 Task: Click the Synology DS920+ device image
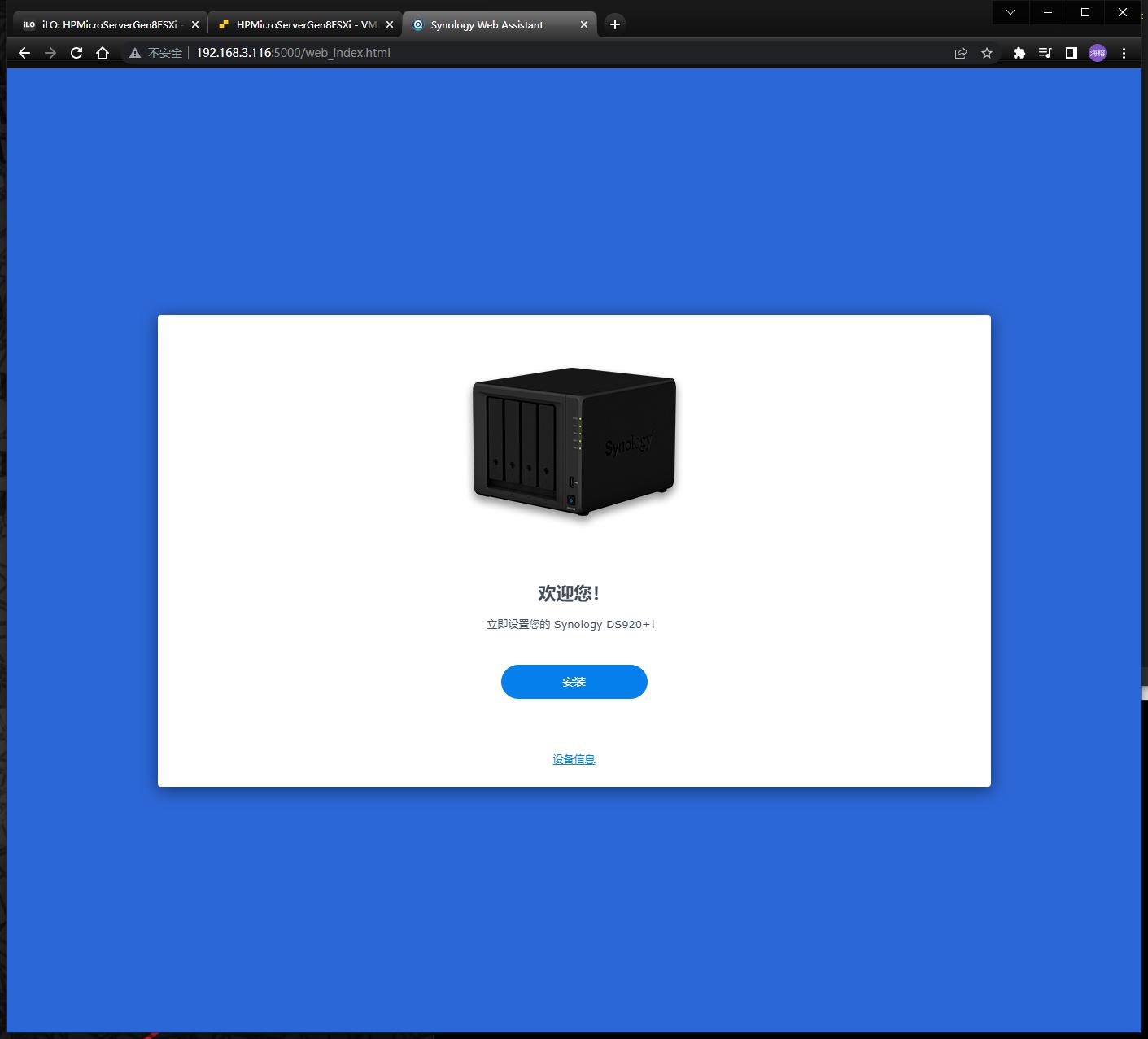[x=574, y=442]
